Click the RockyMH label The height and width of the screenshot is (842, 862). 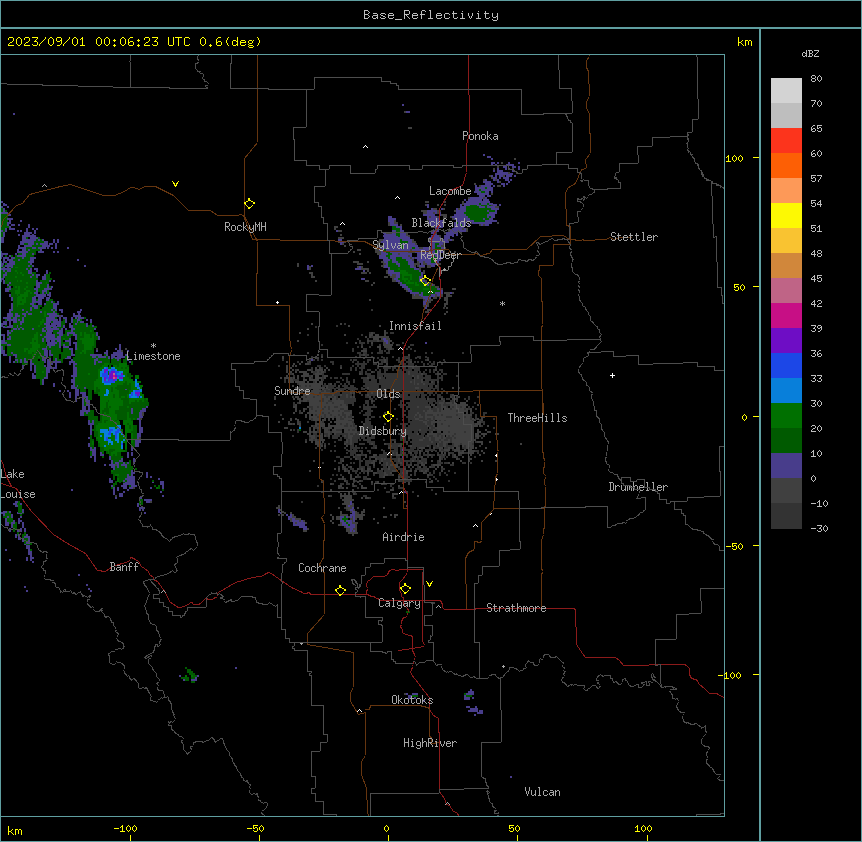(x=245, y=227)
